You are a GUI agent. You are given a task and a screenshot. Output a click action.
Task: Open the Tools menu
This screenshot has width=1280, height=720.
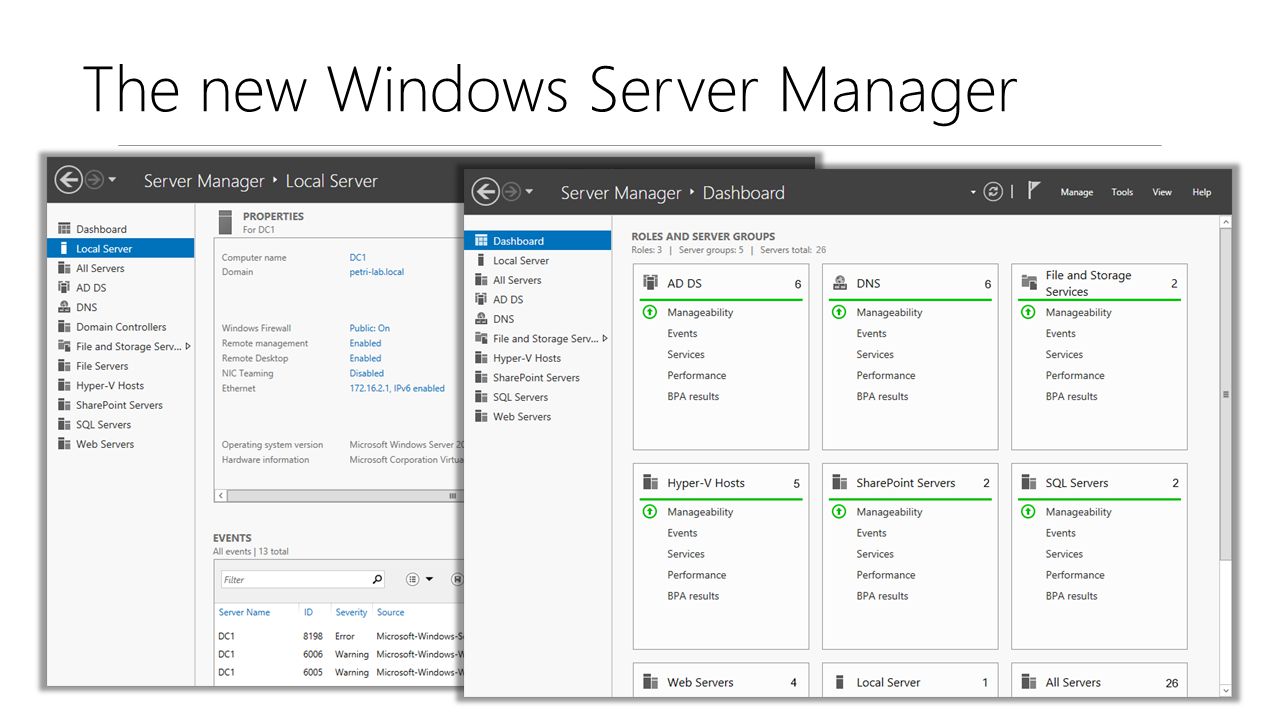(x=1122, y=192)
